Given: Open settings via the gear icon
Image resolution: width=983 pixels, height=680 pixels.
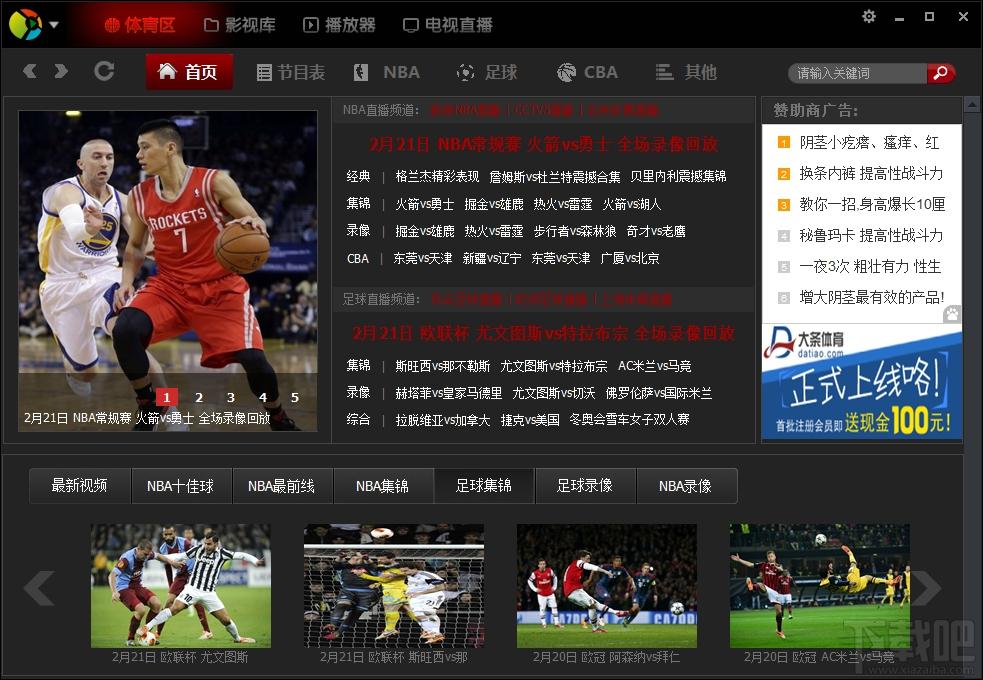Looking at the screenshot, I should (x=868, y=16).
